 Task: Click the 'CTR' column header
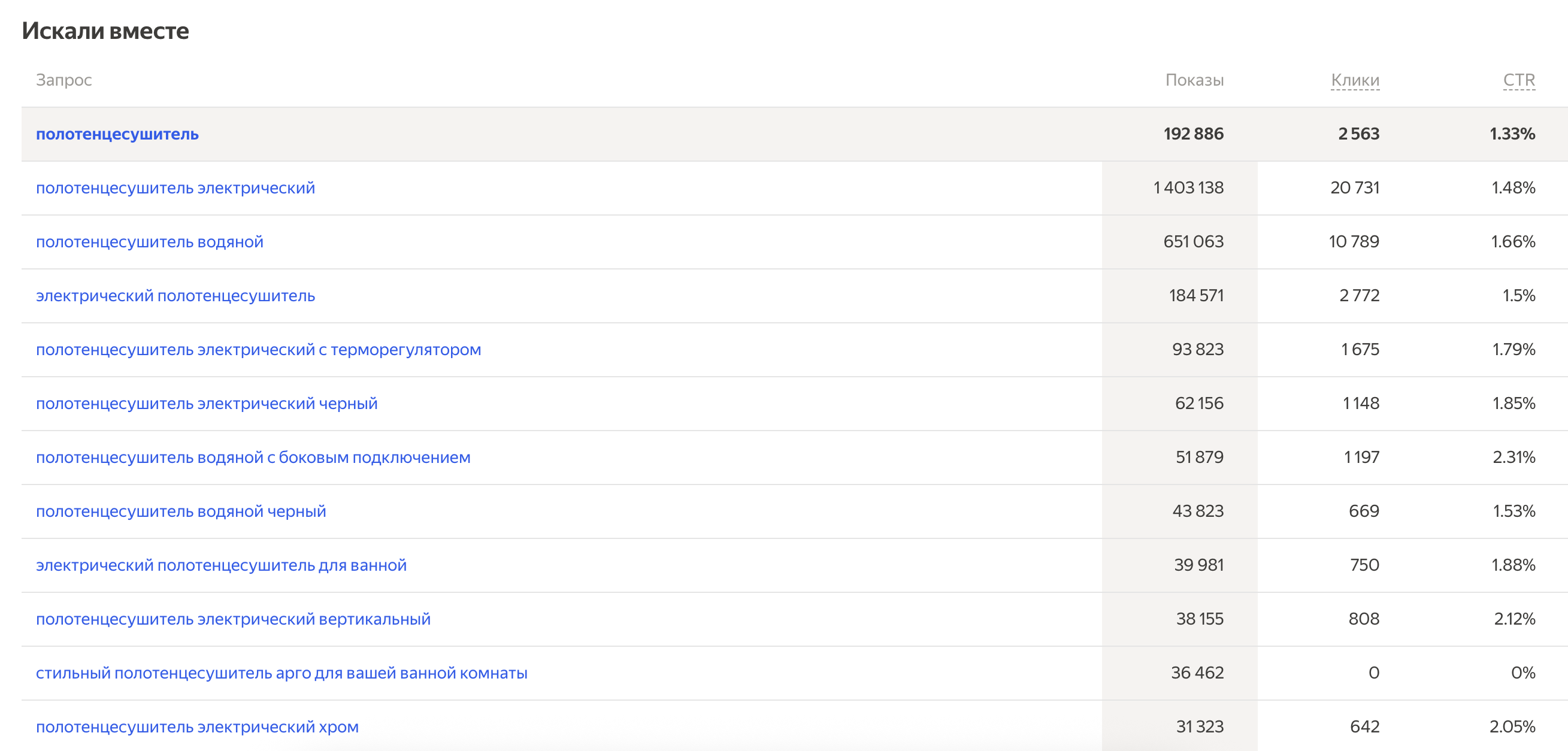1519,80
